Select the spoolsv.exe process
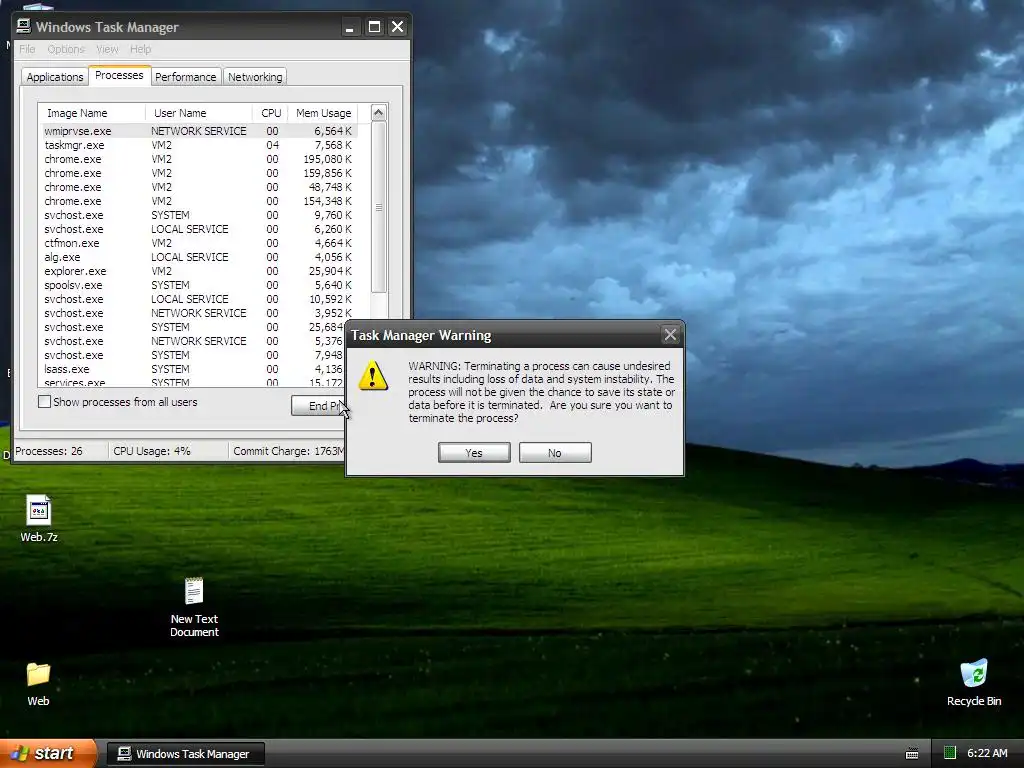Viewport: 1024px width, 768px height. click(x=198, y=285)
